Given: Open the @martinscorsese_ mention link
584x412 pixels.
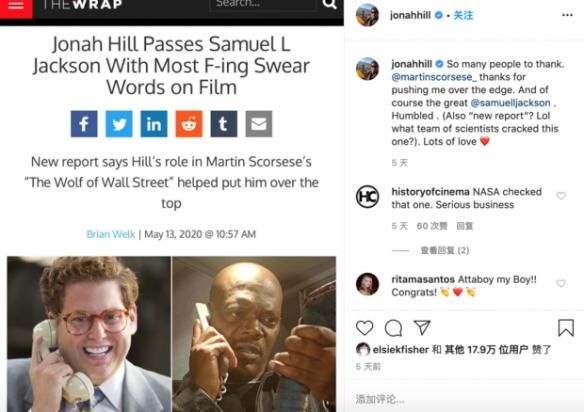Looking at the screenshot, I should click(434, 77).
